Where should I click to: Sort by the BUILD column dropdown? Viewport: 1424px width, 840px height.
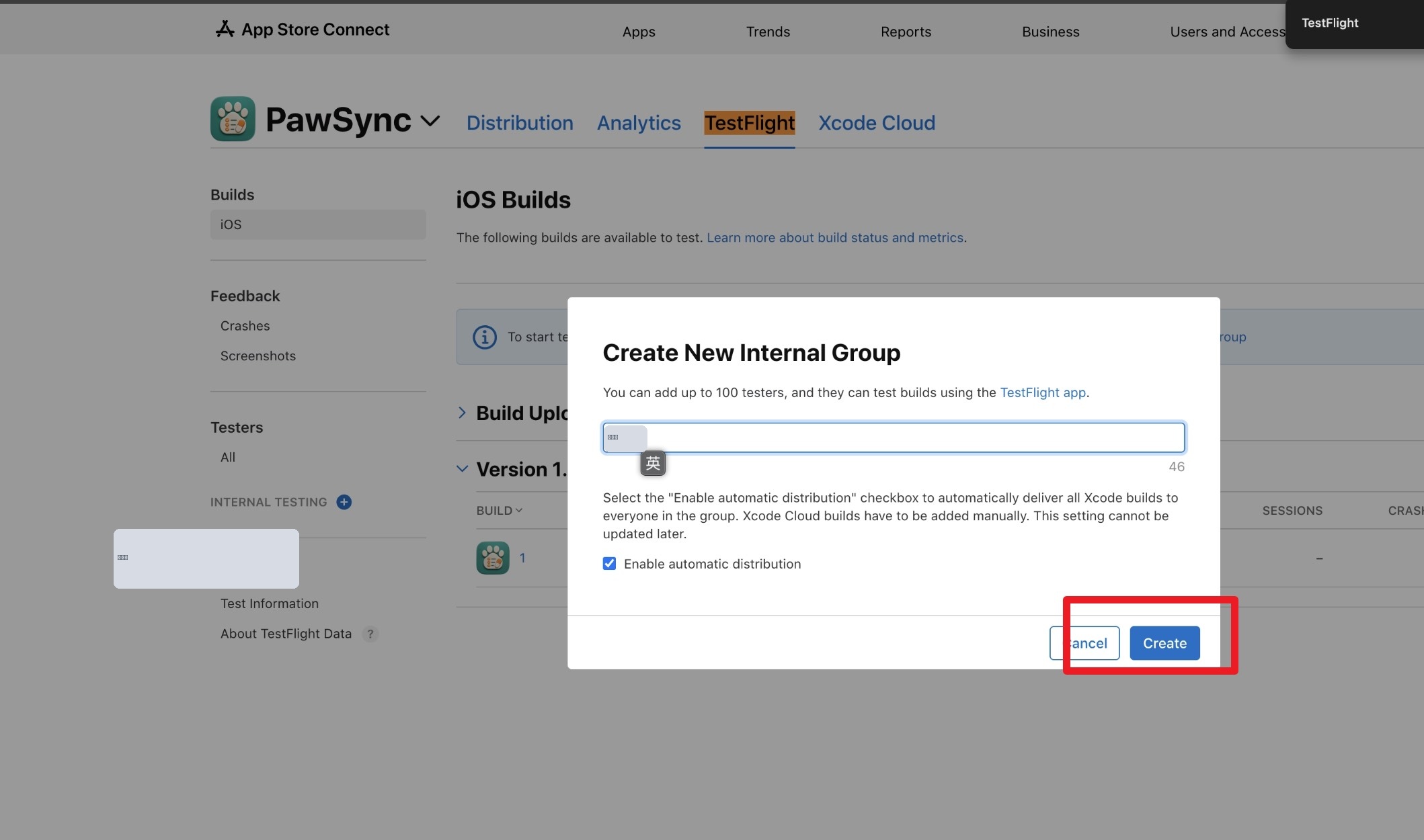500,511
